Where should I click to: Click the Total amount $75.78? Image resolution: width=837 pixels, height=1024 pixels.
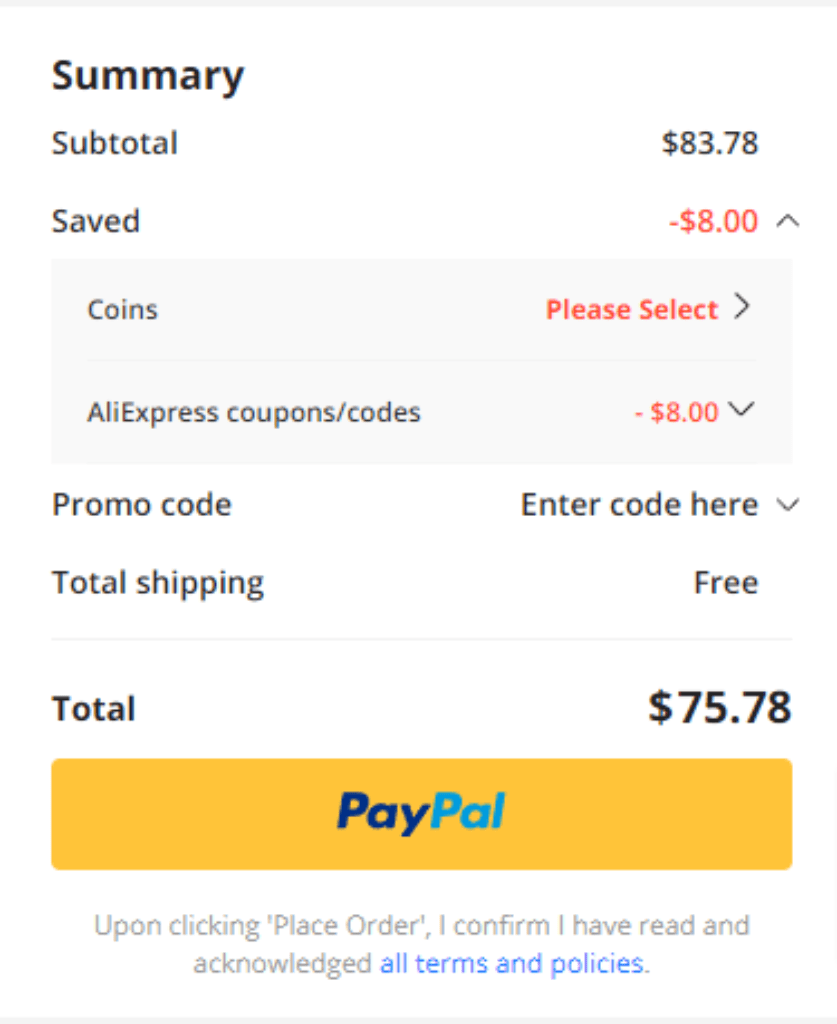coord(719,707)
